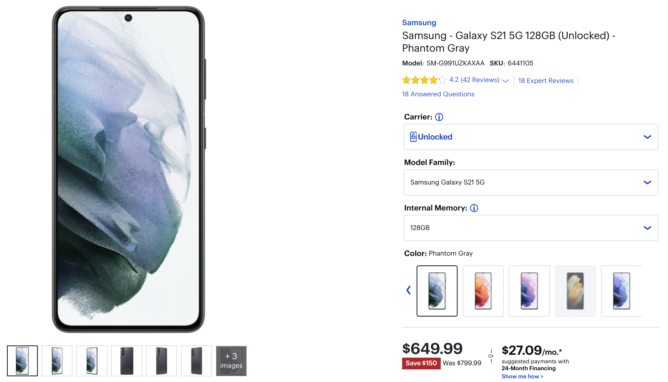
Task: Select the Phantom Gray color swatch
Action: click(x=437, y=291)
